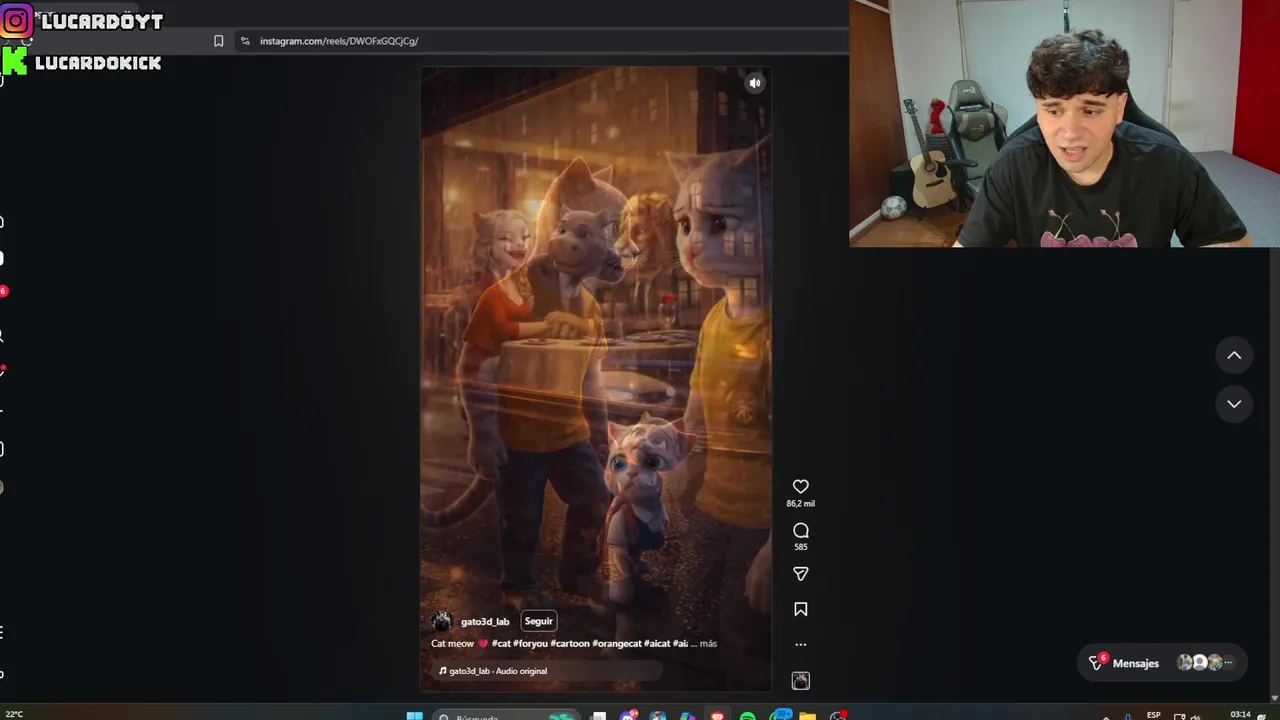Click the avatar group beside Mensajes
The height and width of the screenshot is (720, 1280).
pyautogui.click(x=1205, y=662)
